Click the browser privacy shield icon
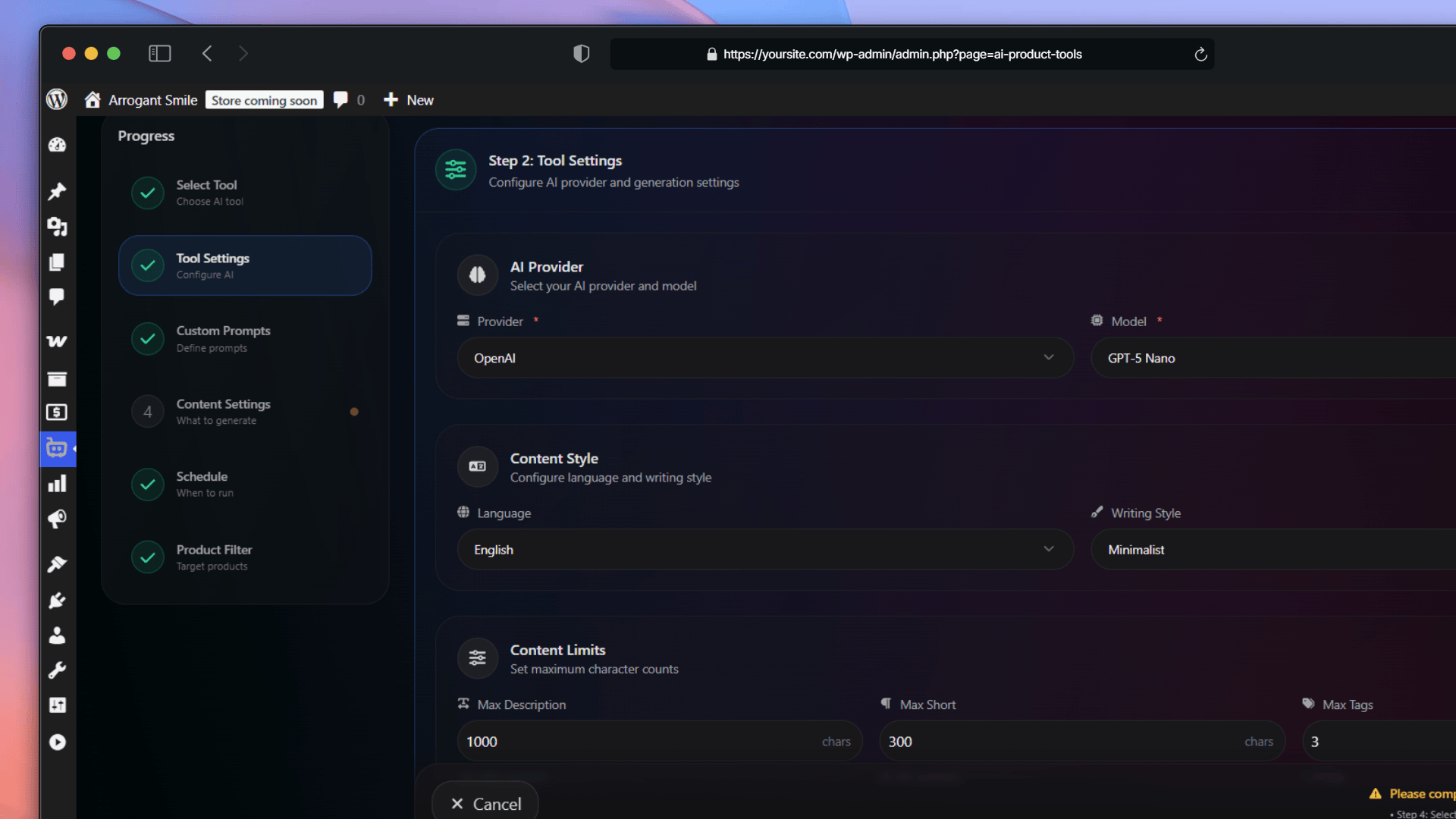 click(581, 54)
